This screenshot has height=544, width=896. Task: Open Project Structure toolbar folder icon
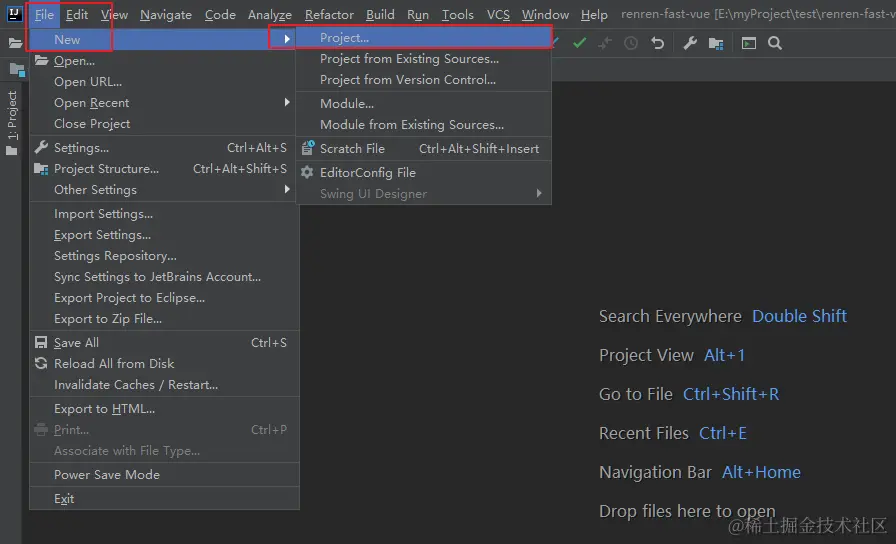click(x=716, y=43)
